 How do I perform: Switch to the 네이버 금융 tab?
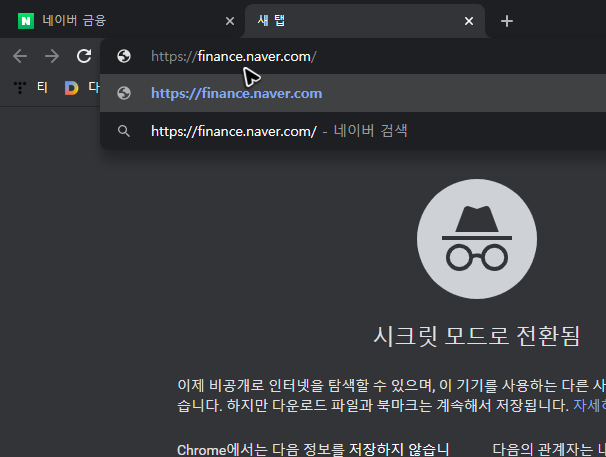(124, 21)
